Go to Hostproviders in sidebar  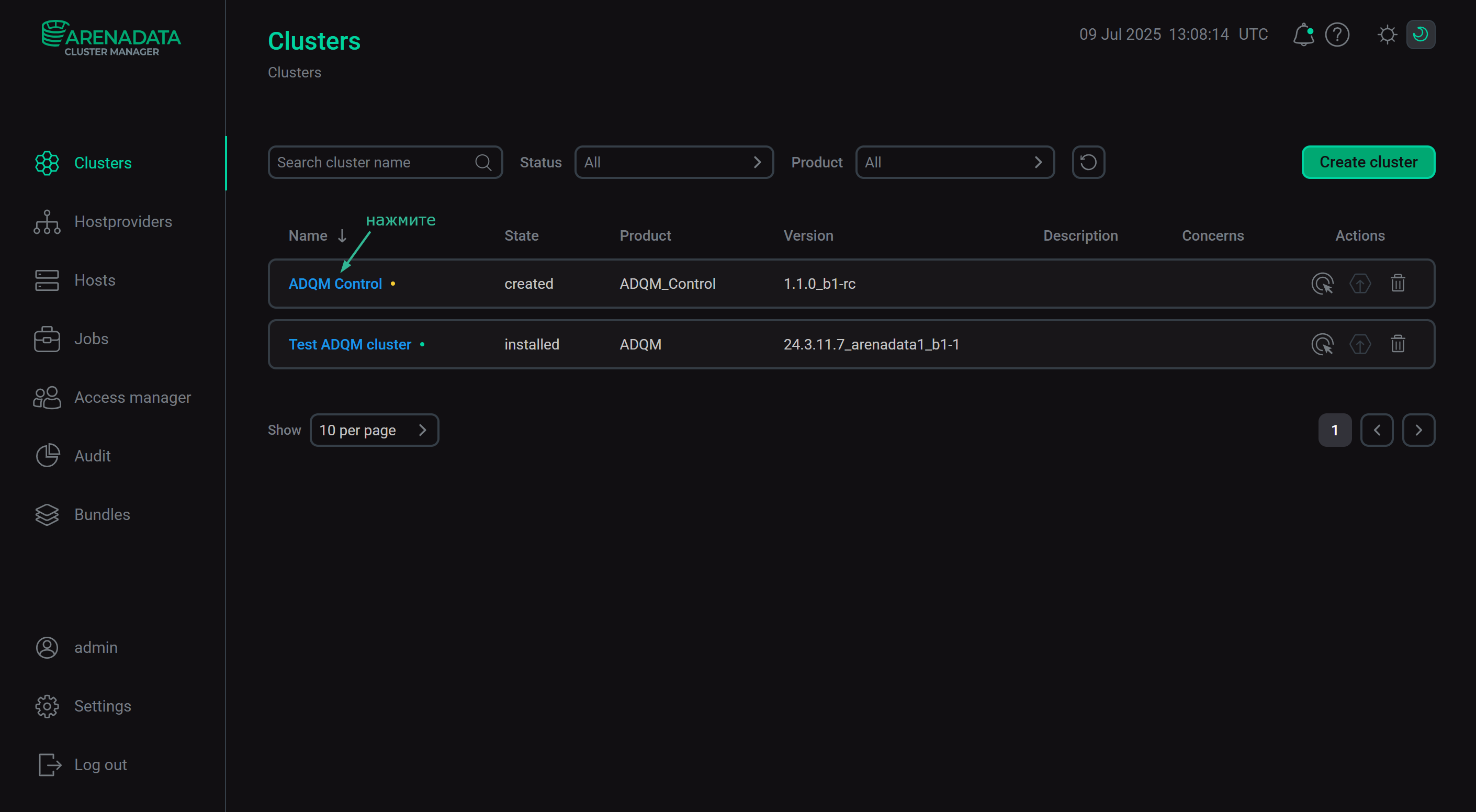122,222
